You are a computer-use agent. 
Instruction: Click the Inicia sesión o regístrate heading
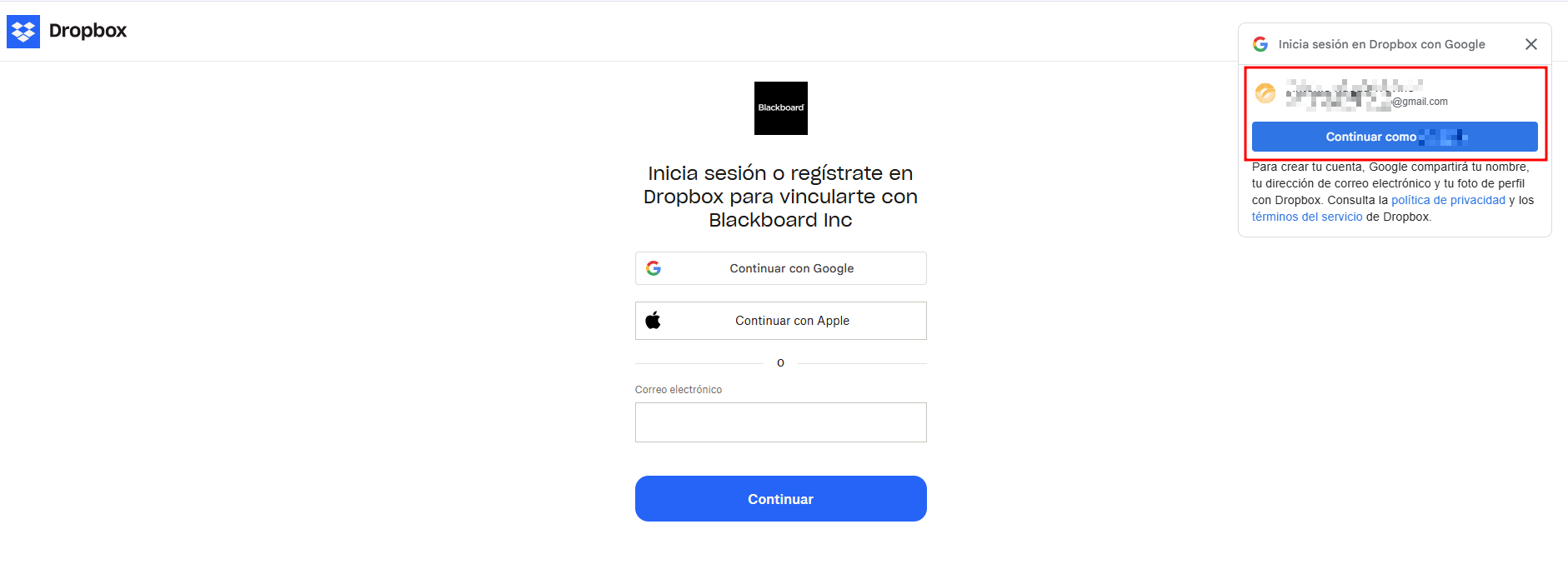pos(781,197)
